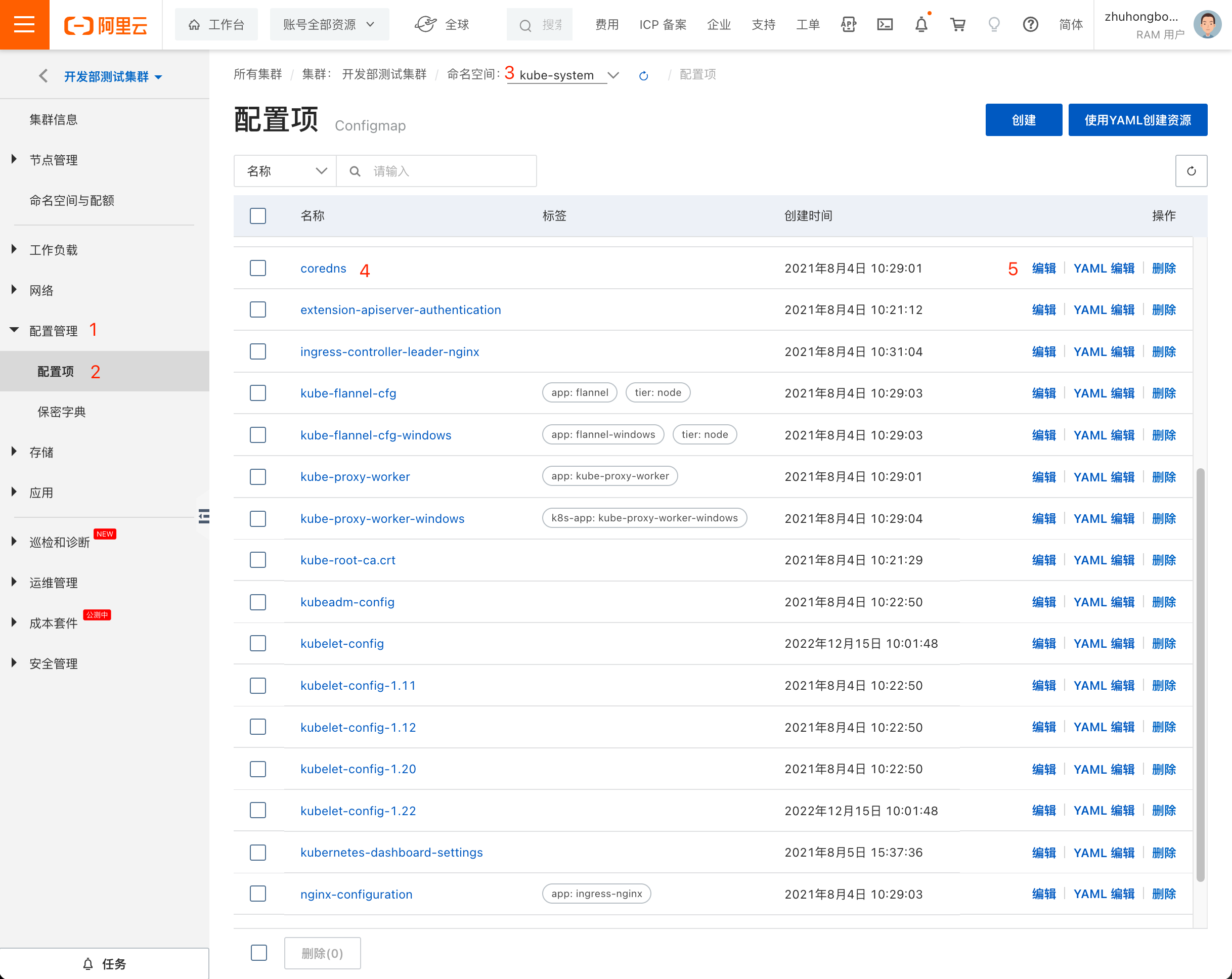Click the app: flannel label tag

pyautogui.click(x=580, y=392)
